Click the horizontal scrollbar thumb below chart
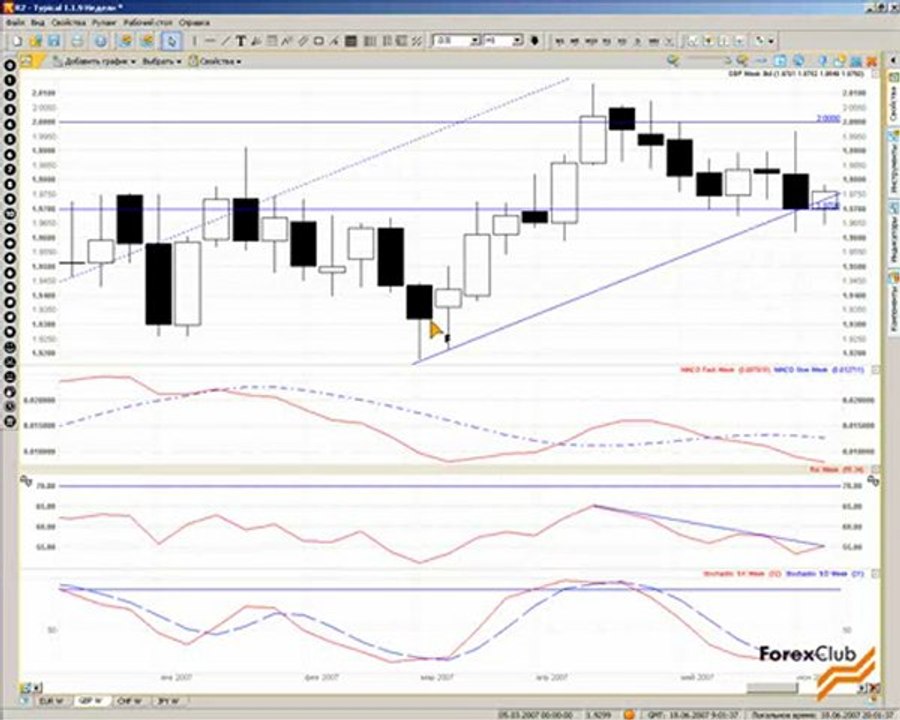 point(772,688)
